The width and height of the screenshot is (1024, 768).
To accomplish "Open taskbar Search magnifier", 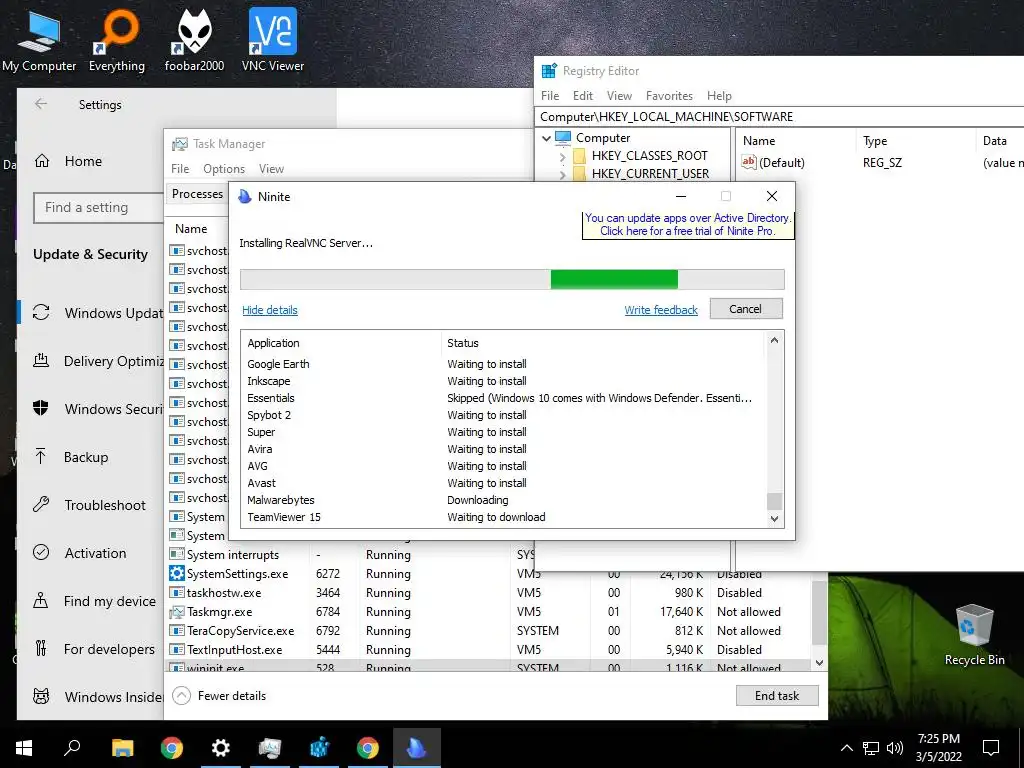I will [72, 748].
